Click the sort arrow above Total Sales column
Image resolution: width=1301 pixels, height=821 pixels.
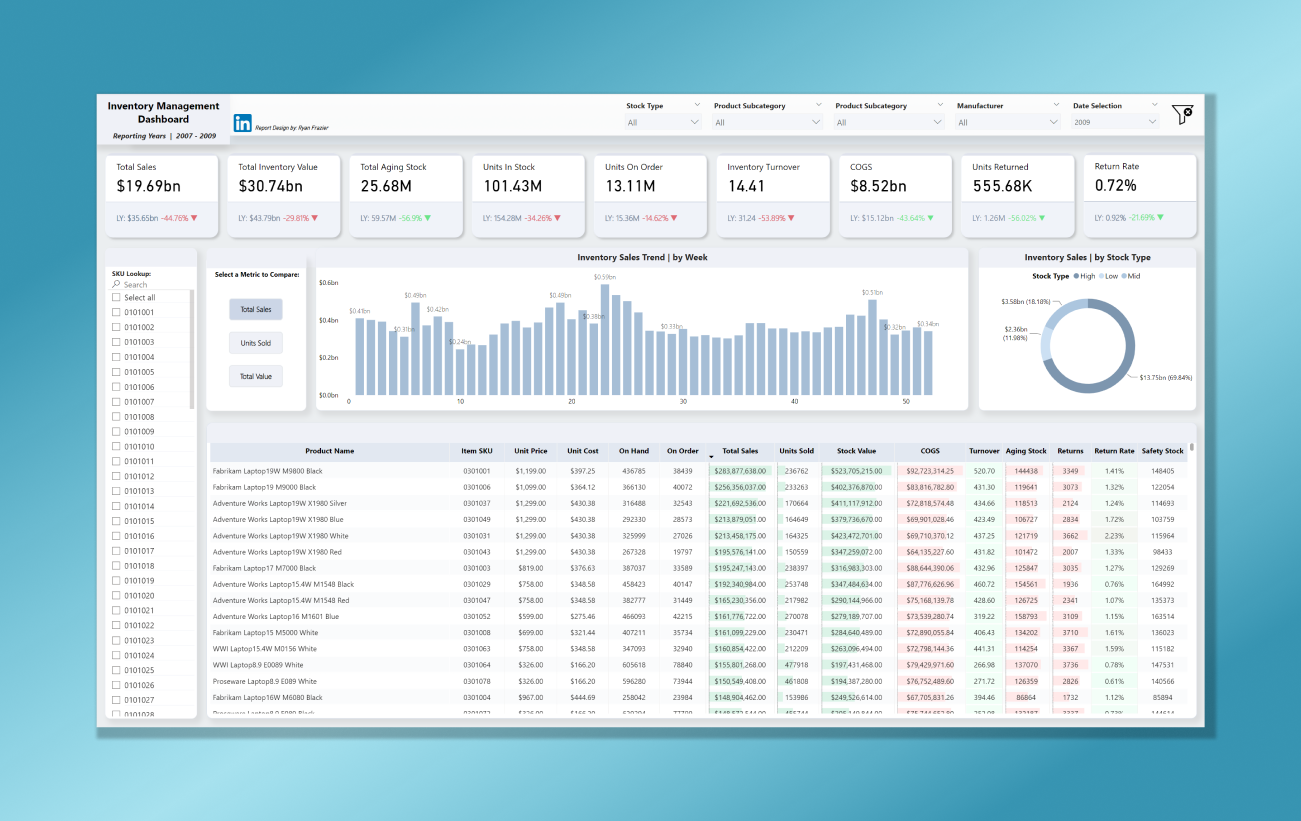click(711, 457)
